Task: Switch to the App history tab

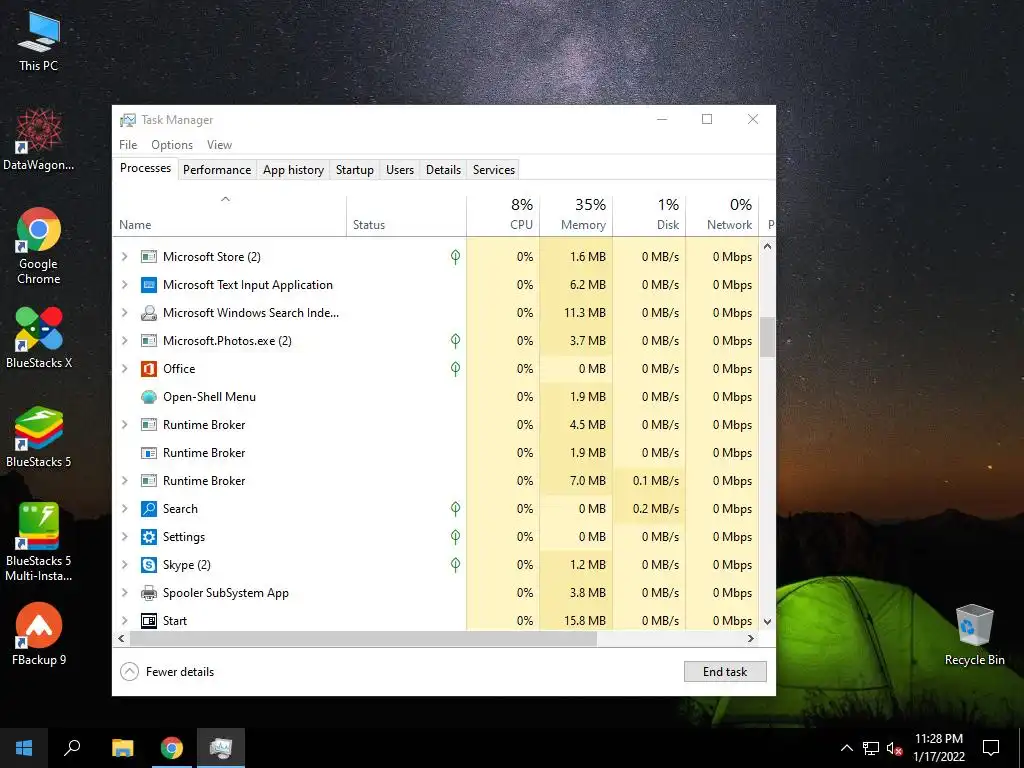Action: (x=293, y=170)
